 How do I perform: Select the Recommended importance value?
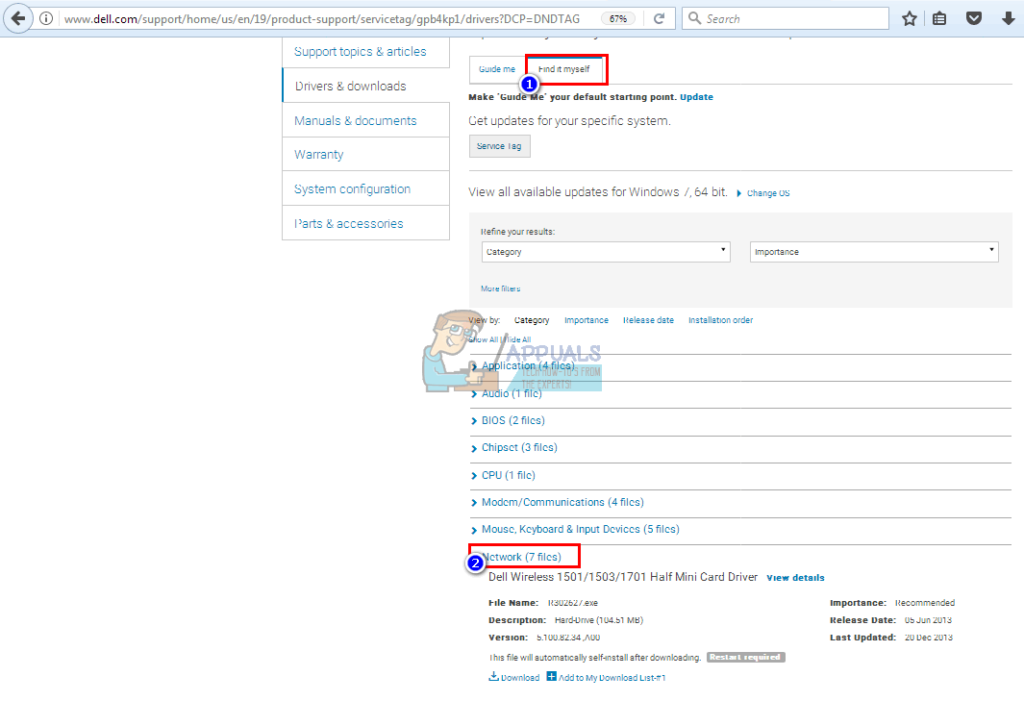tap(925, 603)
